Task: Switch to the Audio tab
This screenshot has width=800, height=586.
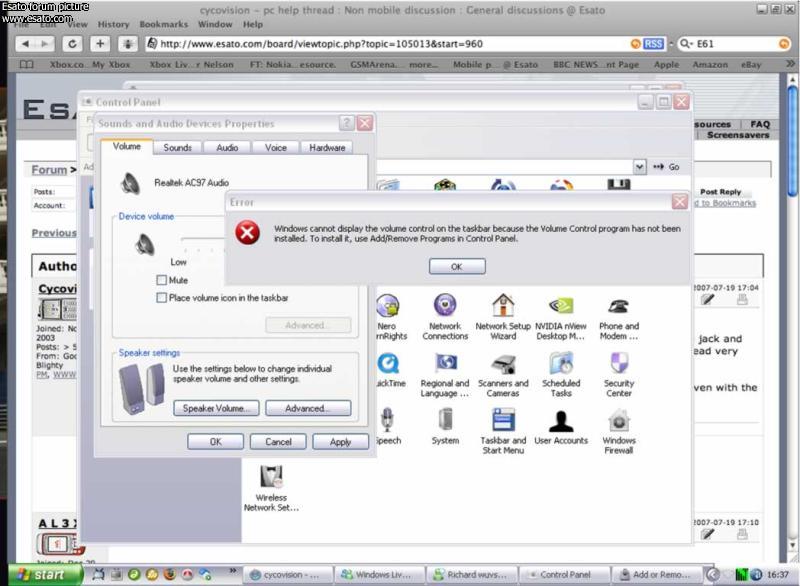Action: 227,147
